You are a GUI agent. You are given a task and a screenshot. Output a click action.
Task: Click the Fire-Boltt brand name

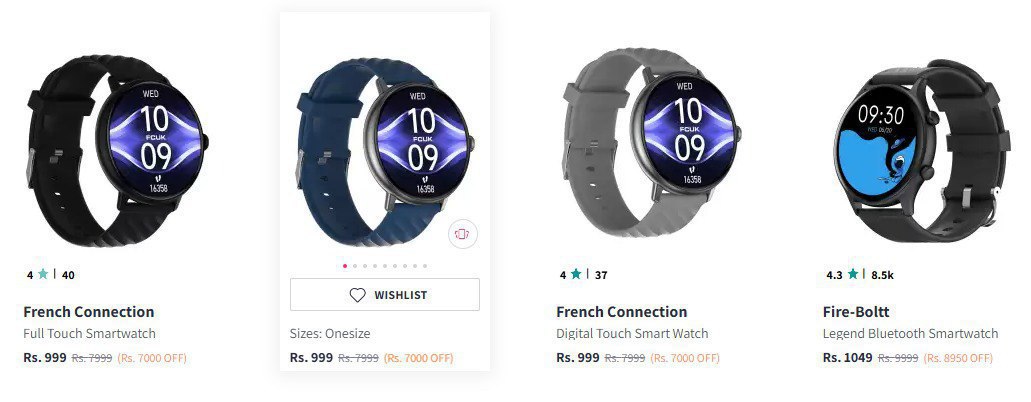856,312
